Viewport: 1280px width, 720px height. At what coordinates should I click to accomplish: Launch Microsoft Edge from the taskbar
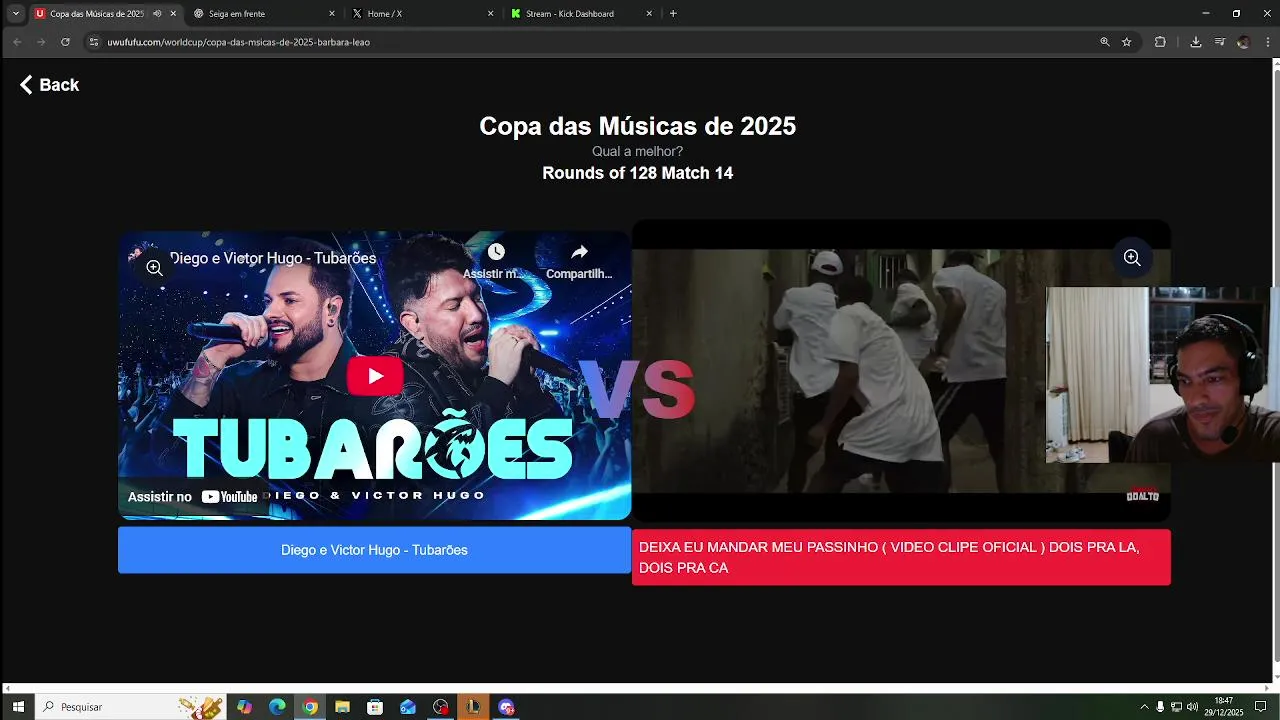pyautogui.click(x=277, y=707)
